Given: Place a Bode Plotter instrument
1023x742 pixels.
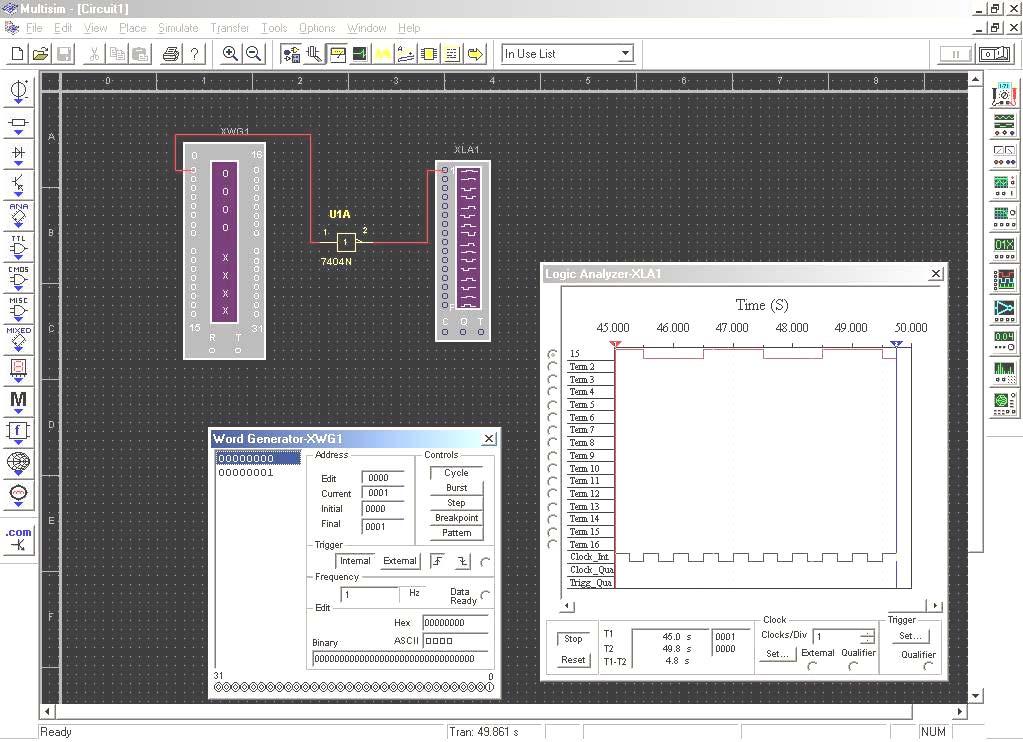Looking at the screenshot, I should pyautogui.click(x=1004, y=217).
